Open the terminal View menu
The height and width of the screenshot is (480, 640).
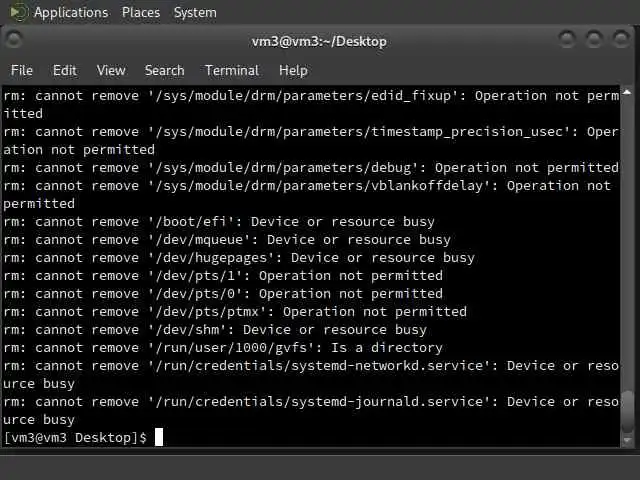(111, 70)
